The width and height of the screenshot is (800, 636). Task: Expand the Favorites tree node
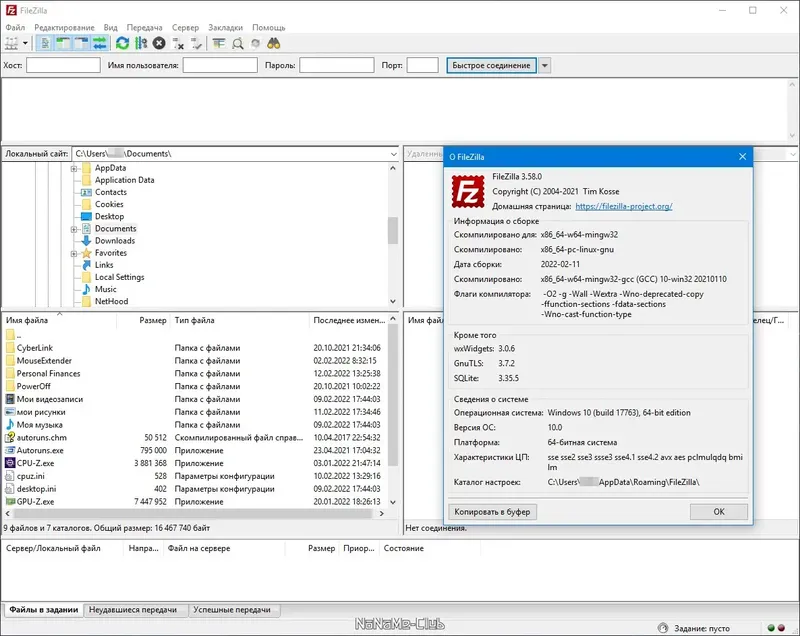[74, 253]
